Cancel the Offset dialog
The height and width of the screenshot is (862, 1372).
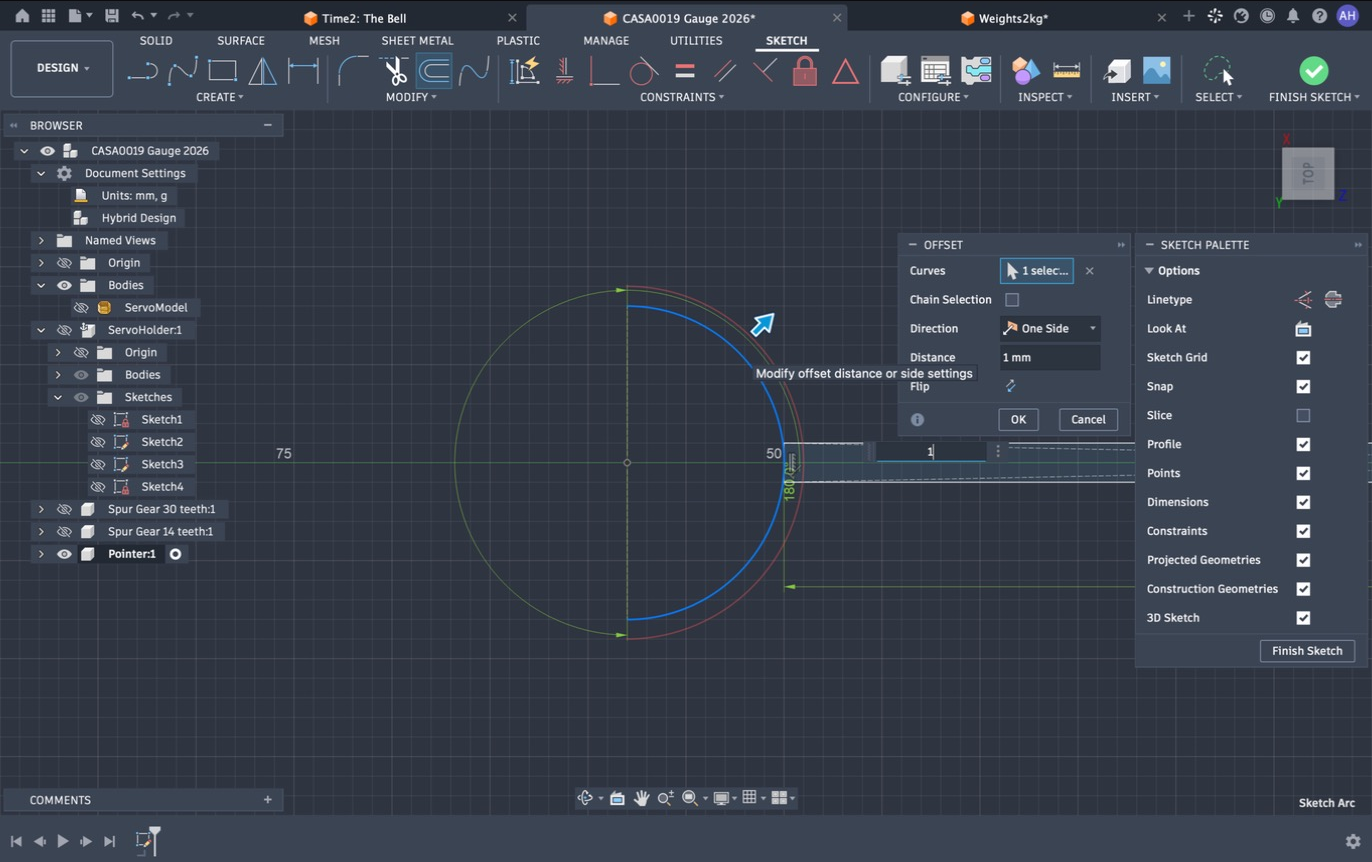pos(1088,420)
